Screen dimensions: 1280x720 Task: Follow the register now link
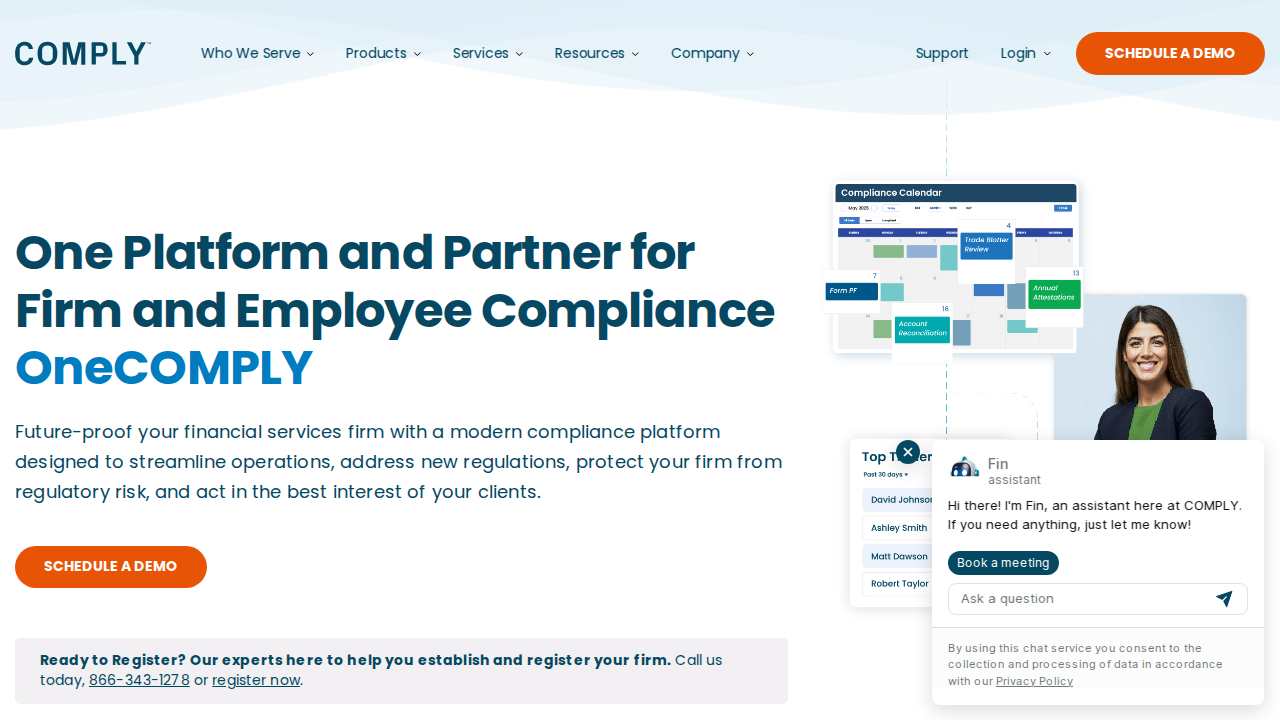pyautogui.click(x=256, y=680)
